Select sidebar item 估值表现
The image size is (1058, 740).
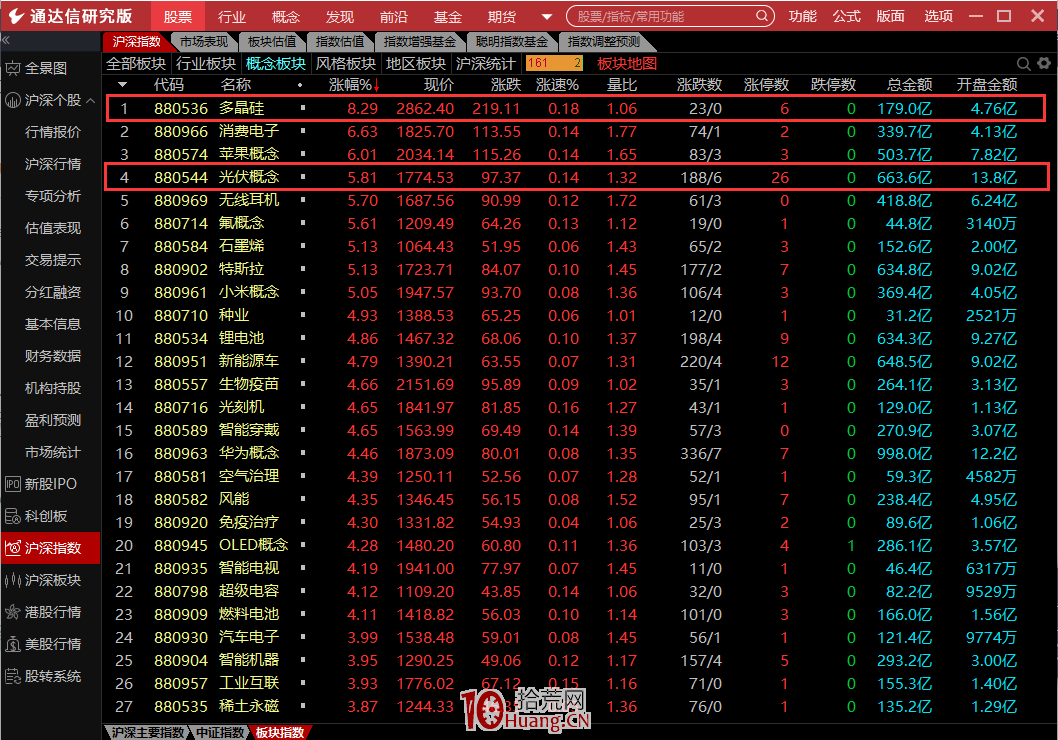click(x=53, y=228)
